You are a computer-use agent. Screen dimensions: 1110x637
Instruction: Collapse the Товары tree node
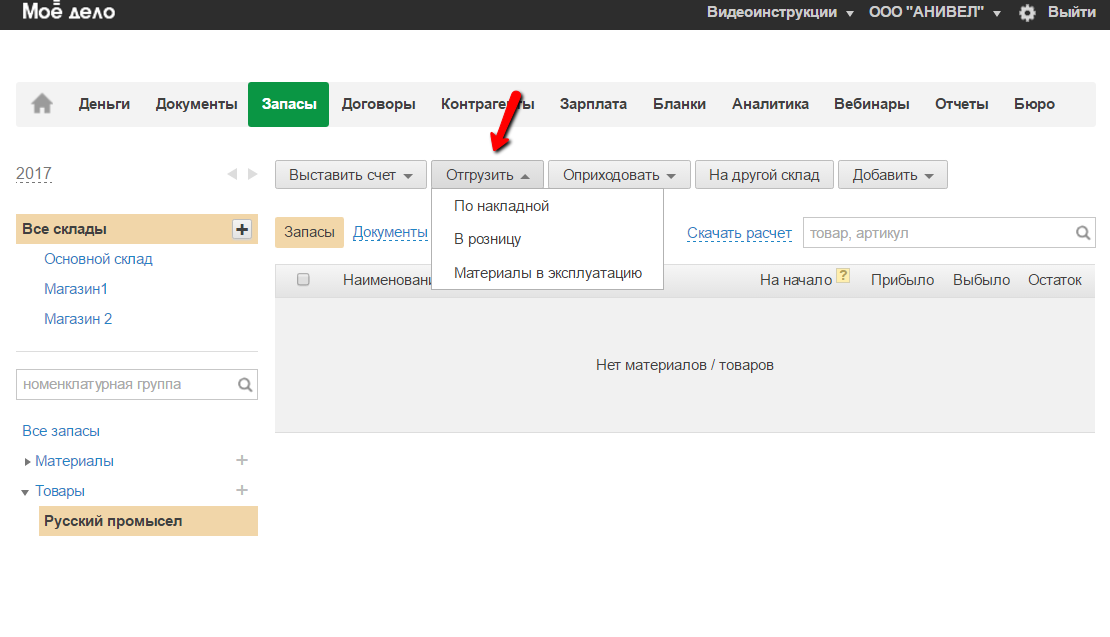point(26,492)
